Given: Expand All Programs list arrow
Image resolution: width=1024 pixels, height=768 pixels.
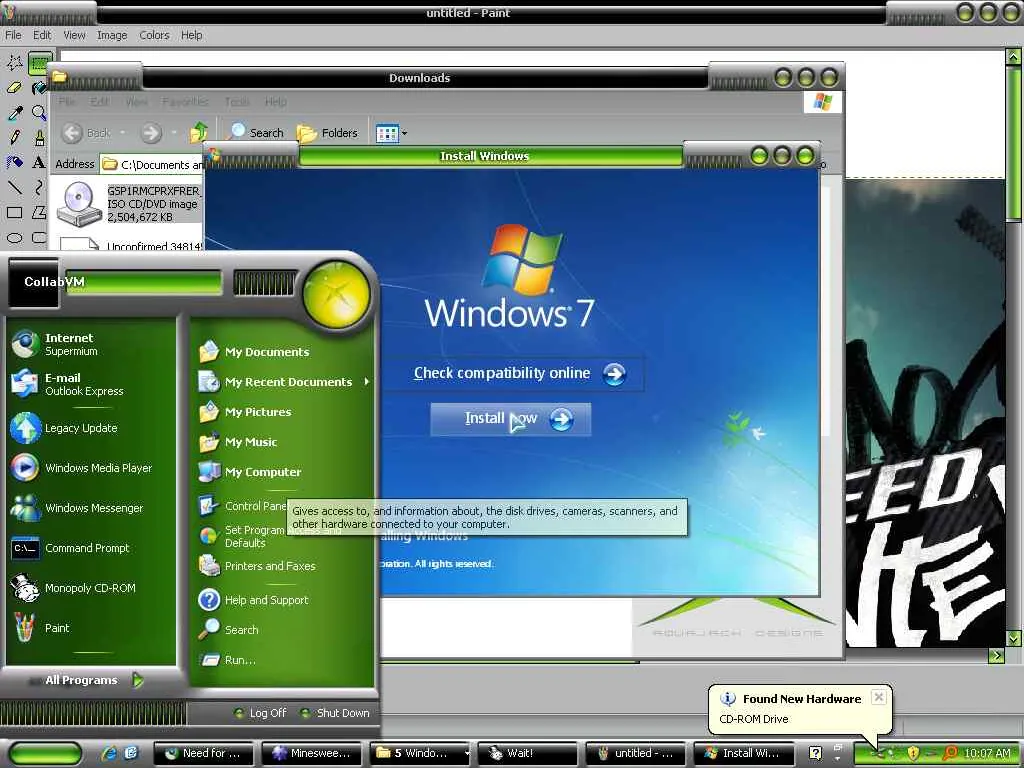Looking at the screenshot, I should [137, 680].
